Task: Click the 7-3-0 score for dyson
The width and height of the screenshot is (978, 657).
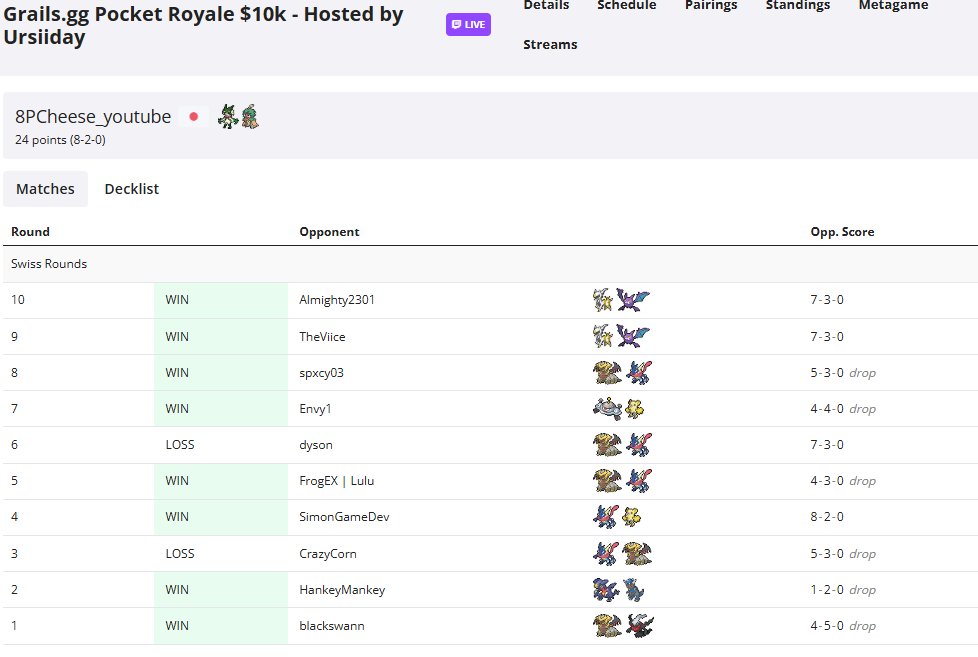Action: [827, 445]
